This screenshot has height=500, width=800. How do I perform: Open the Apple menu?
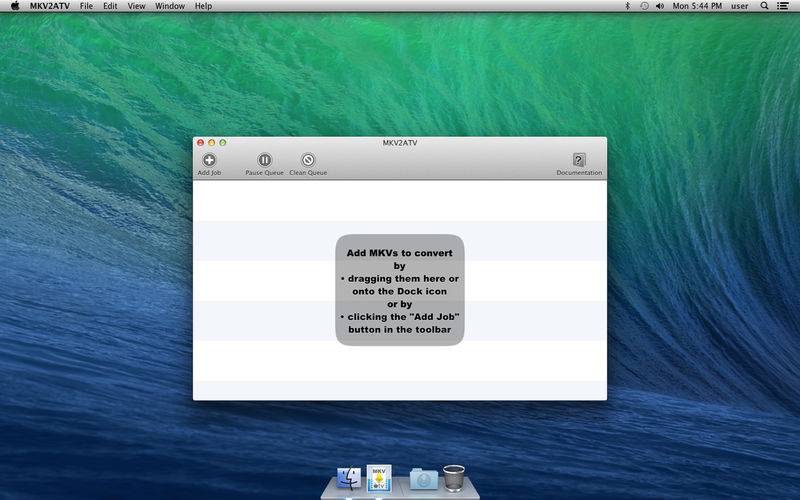click(15, 6)
